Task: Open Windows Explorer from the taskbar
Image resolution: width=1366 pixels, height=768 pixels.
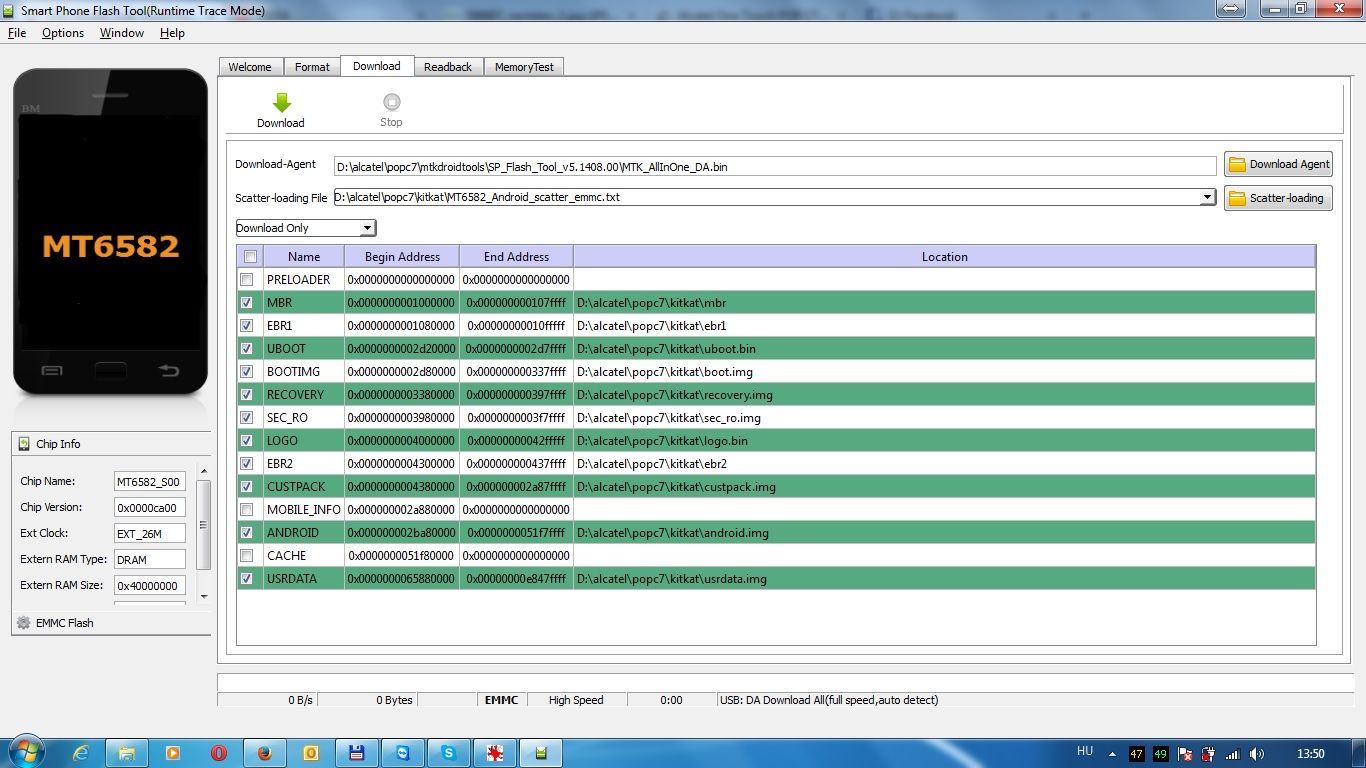Action: 127,753
